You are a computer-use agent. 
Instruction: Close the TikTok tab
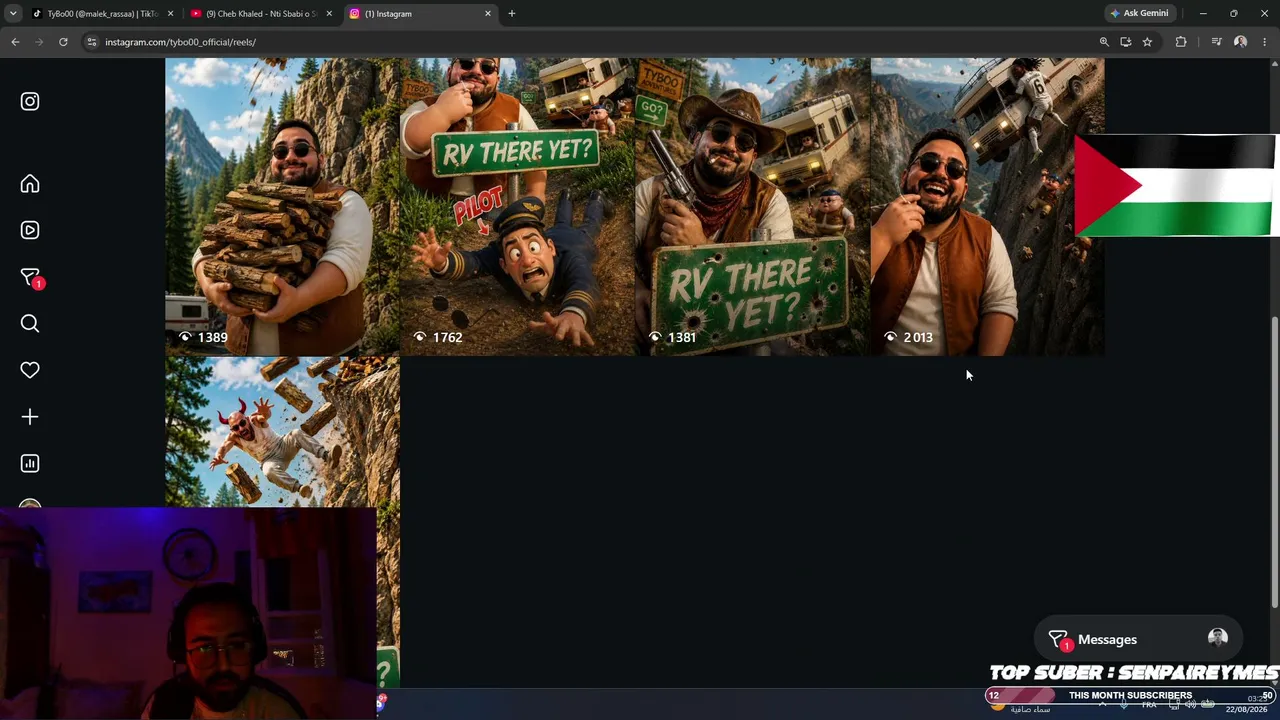coord(170,14)
